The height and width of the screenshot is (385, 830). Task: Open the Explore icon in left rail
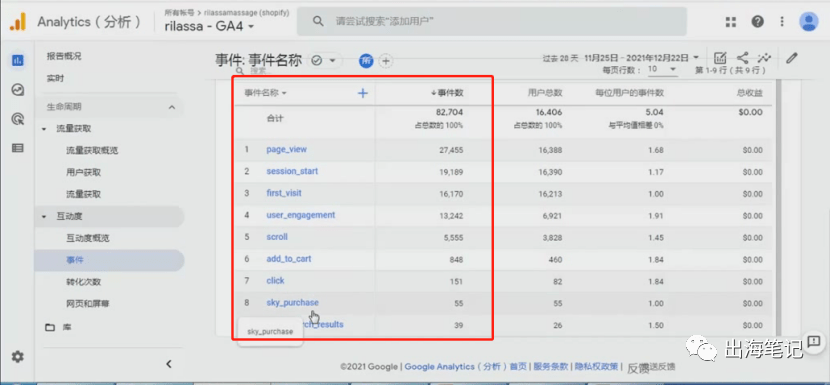point(18,90)
